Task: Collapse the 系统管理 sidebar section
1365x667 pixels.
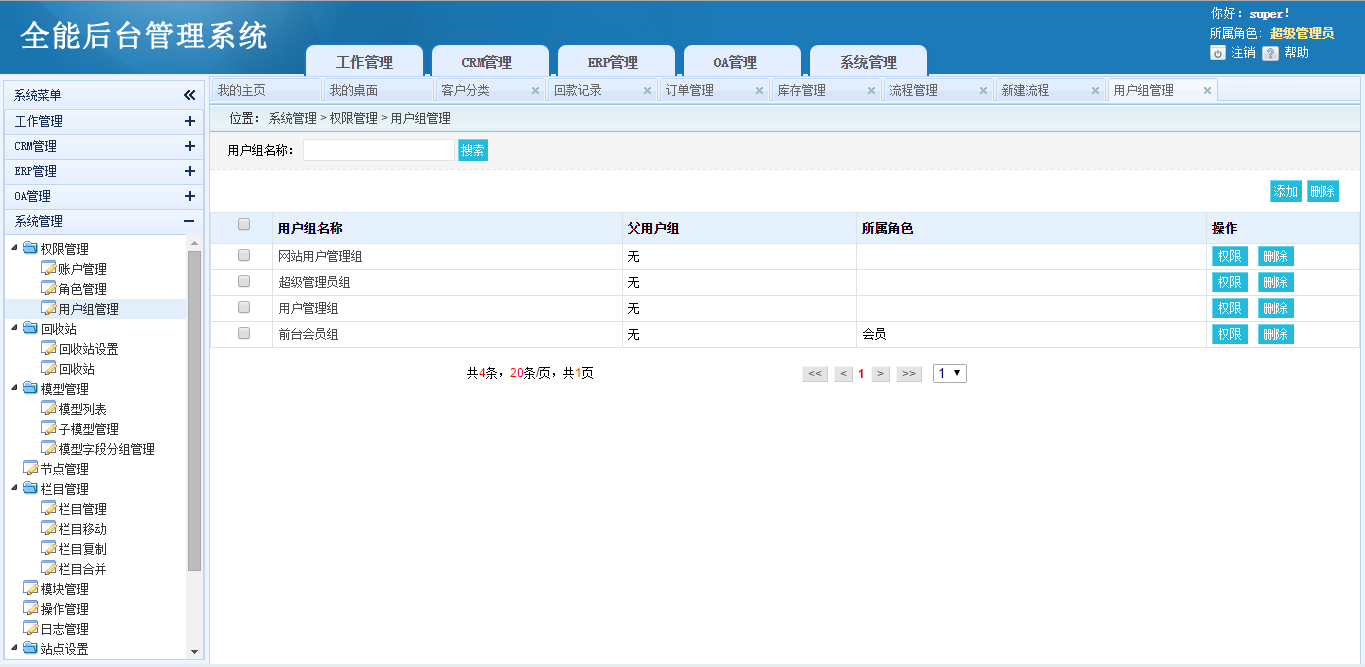Action: (189, 221)
